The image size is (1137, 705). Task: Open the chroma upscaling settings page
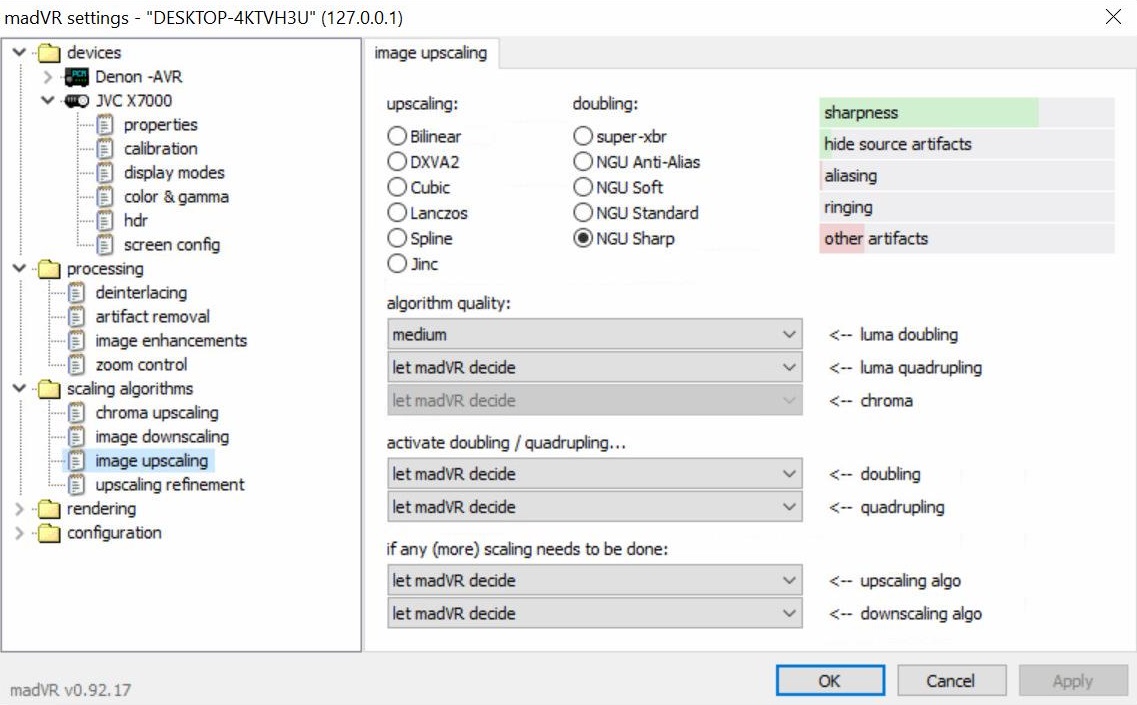pyautogui.click(x=157, y=413)
